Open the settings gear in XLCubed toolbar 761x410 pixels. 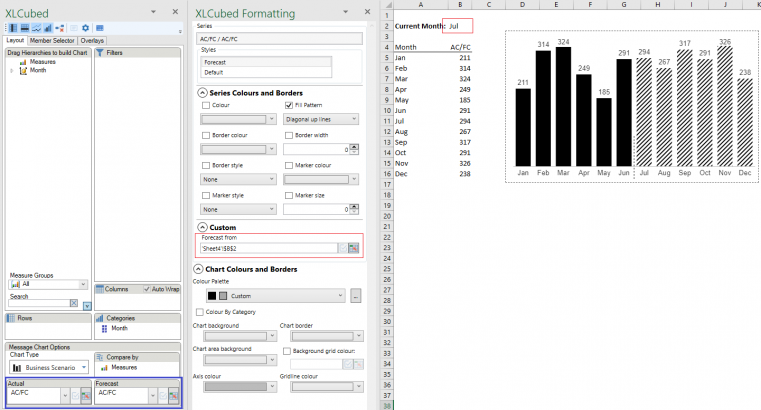coord(85,28)
